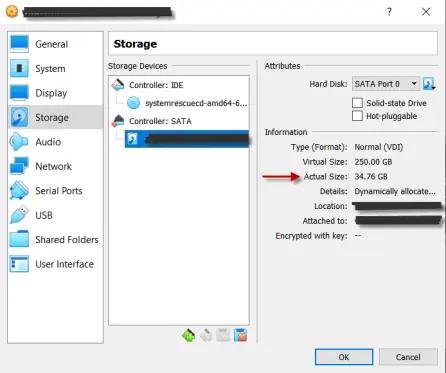Open the System settings category
446x373 pixels.
55,69
